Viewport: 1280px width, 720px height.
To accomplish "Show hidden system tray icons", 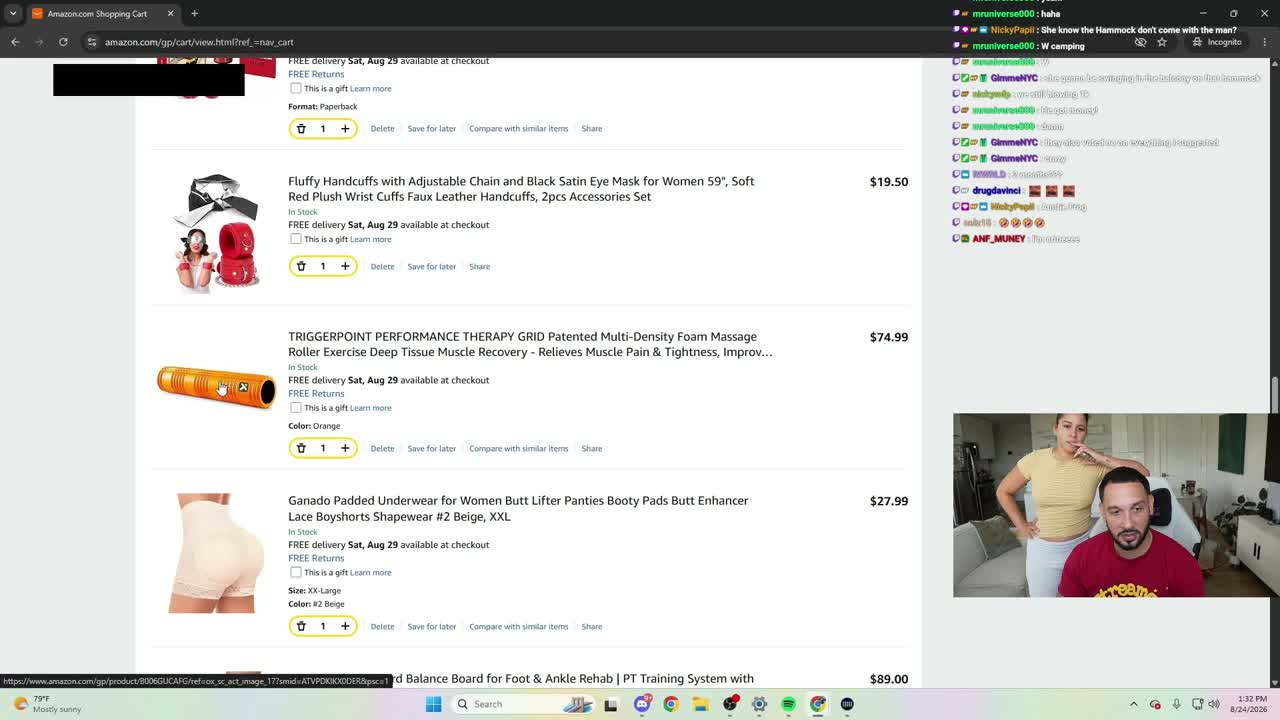I will 1133,704.
